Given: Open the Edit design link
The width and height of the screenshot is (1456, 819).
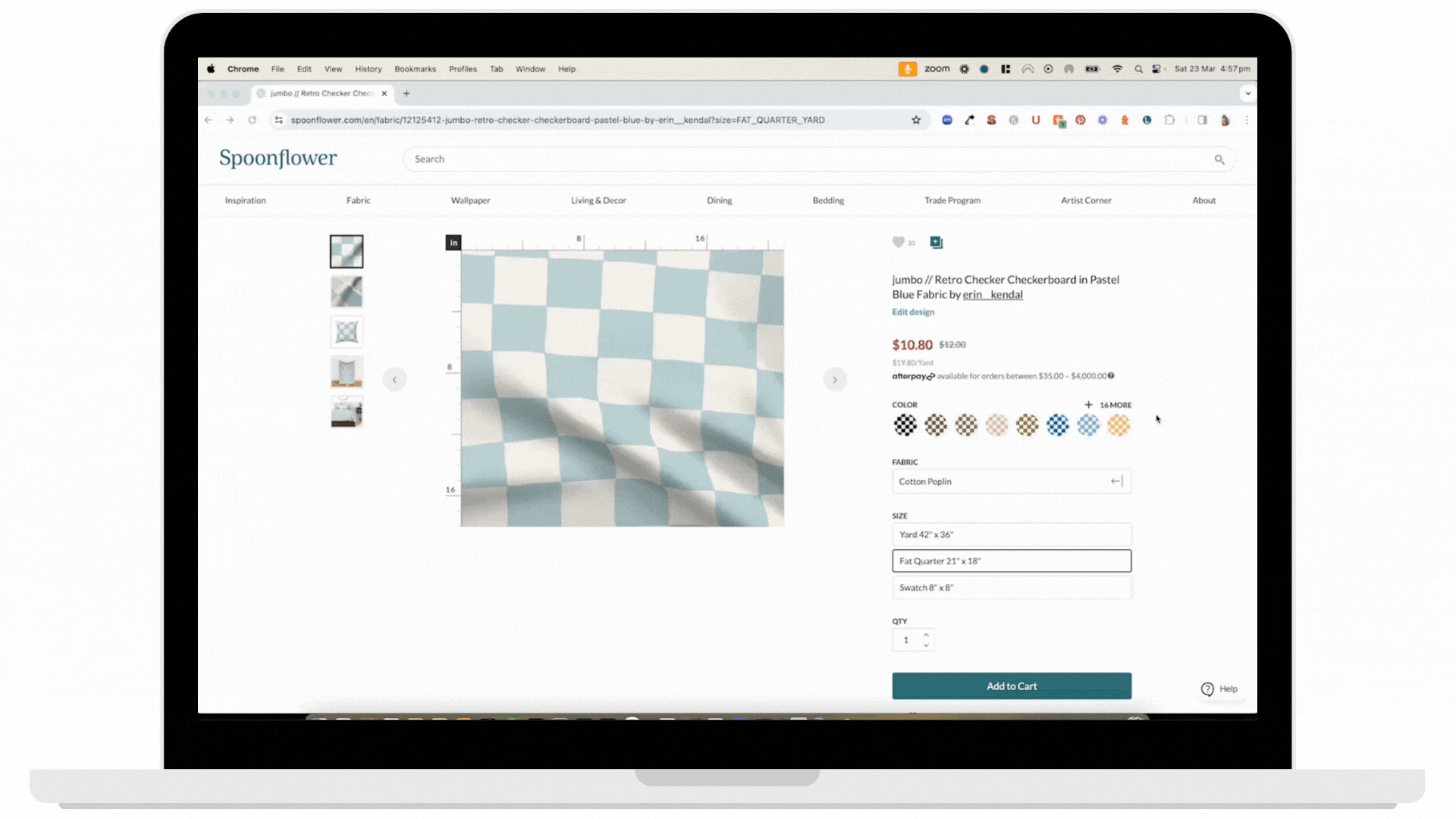Looking at the screenshot, I should (913, 312).
